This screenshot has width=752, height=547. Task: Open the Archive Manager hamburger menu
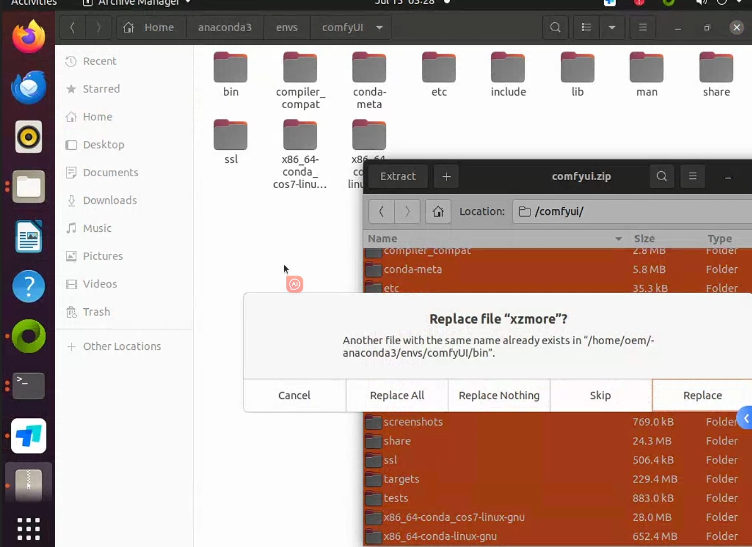click(692, 176)
